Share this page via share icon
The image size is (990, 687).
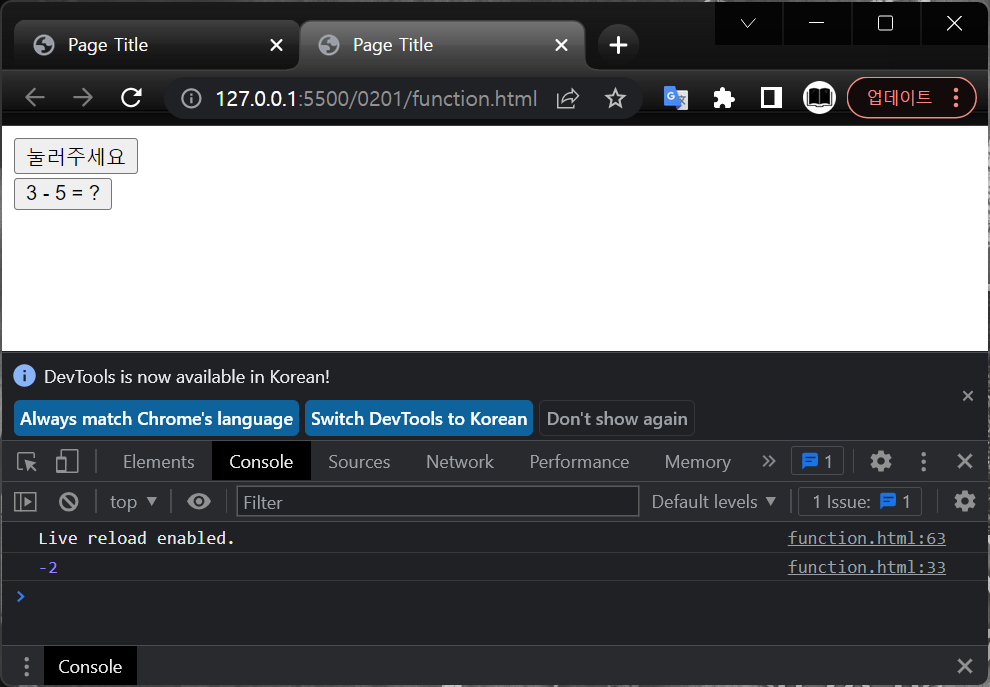pyautogui.click(x=568, y=99)
